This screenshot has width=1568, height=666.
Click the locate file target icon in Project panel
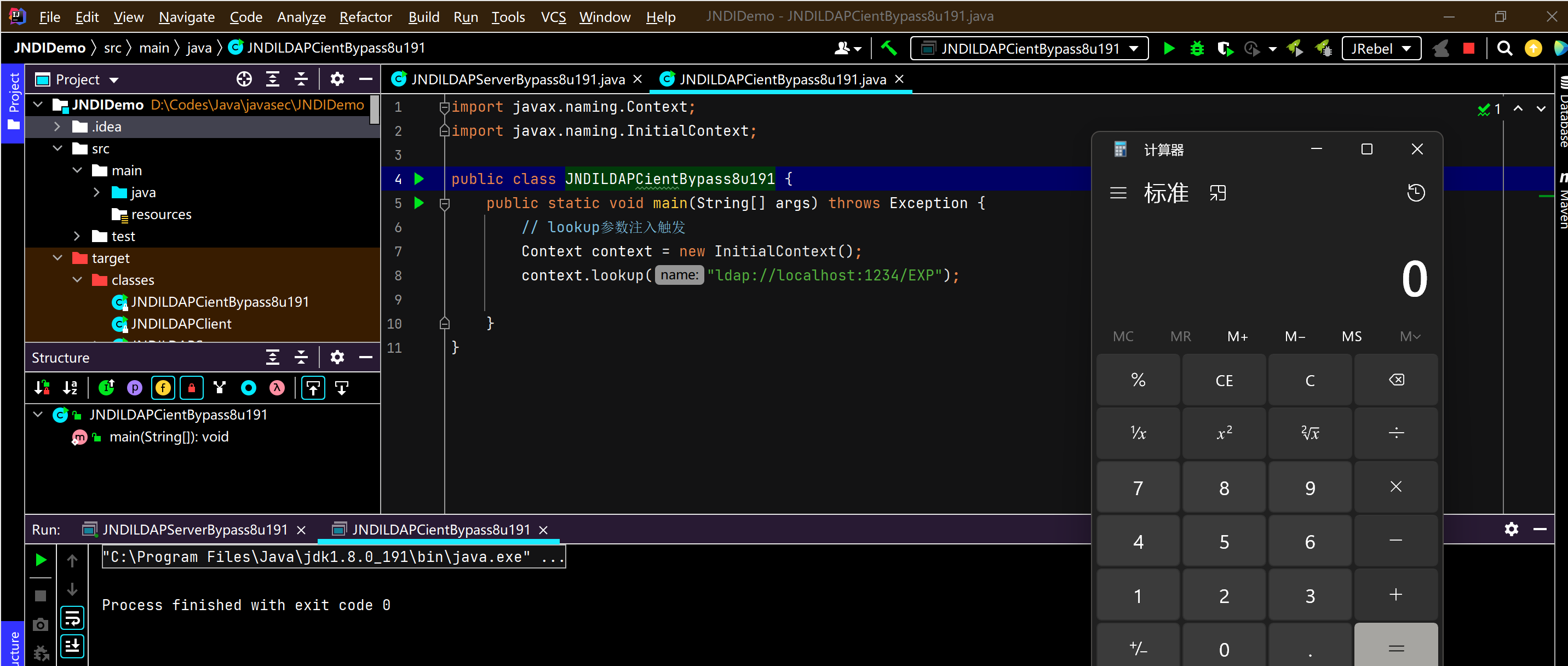[244, 79]
